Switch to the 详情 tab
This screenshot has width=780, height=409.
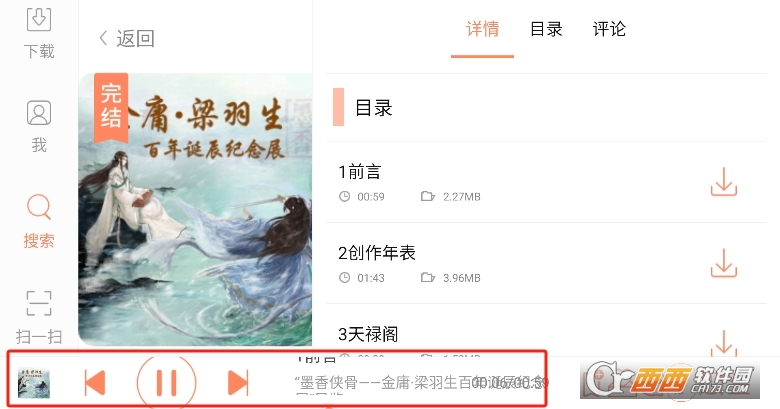(482, 29)
